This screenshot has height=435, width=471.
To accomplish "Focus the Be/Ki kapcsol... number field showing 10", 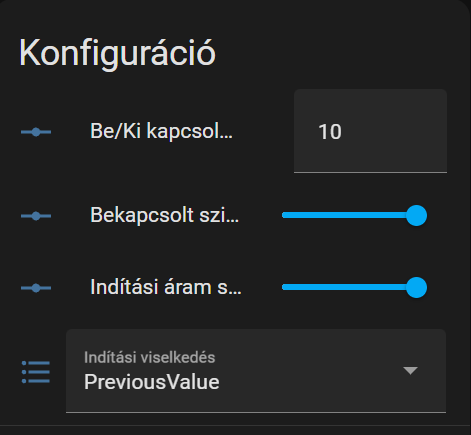I will 370,131.
